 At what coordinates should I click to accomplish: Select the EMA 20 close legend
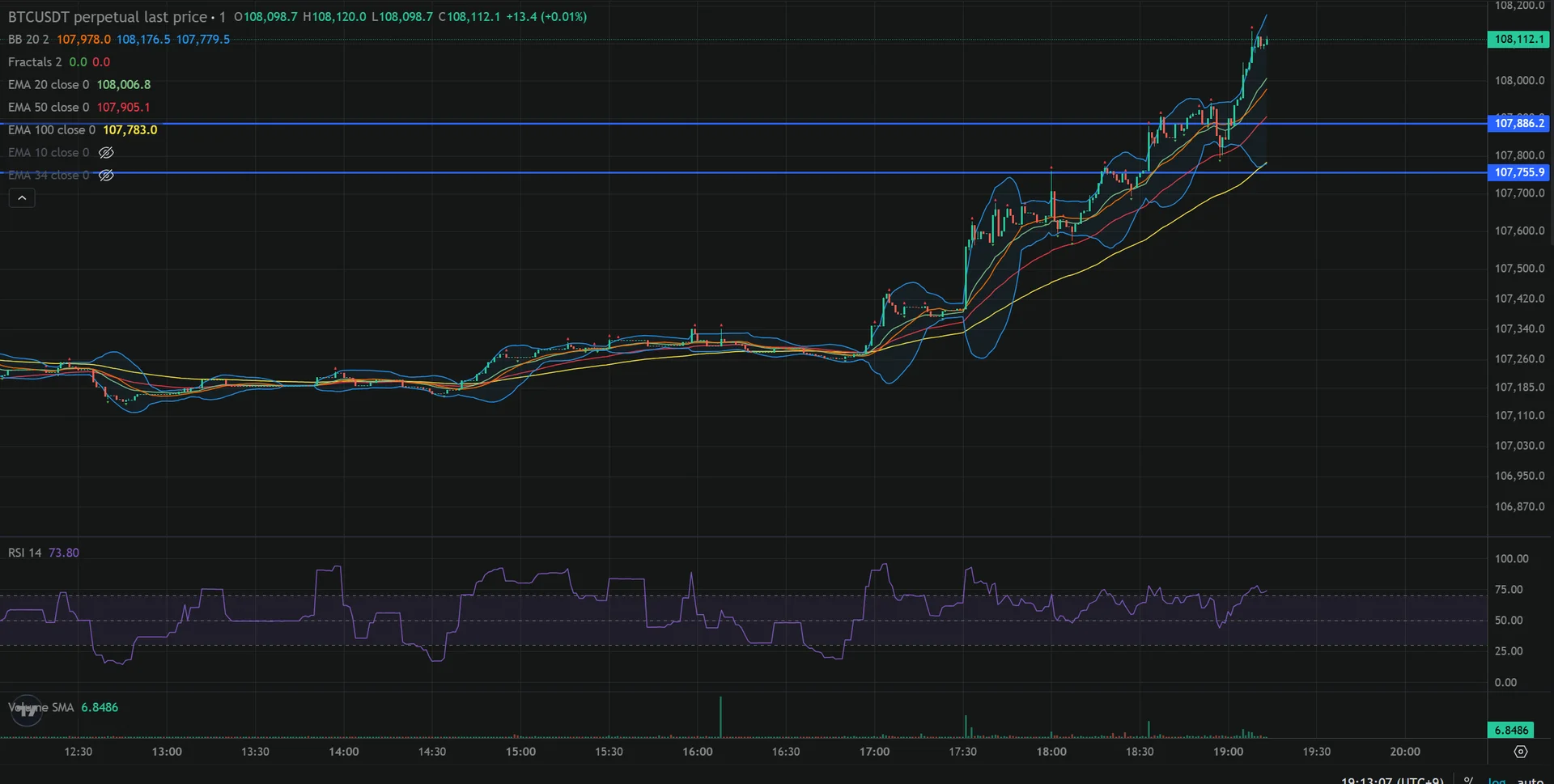[x=49, y=85]
